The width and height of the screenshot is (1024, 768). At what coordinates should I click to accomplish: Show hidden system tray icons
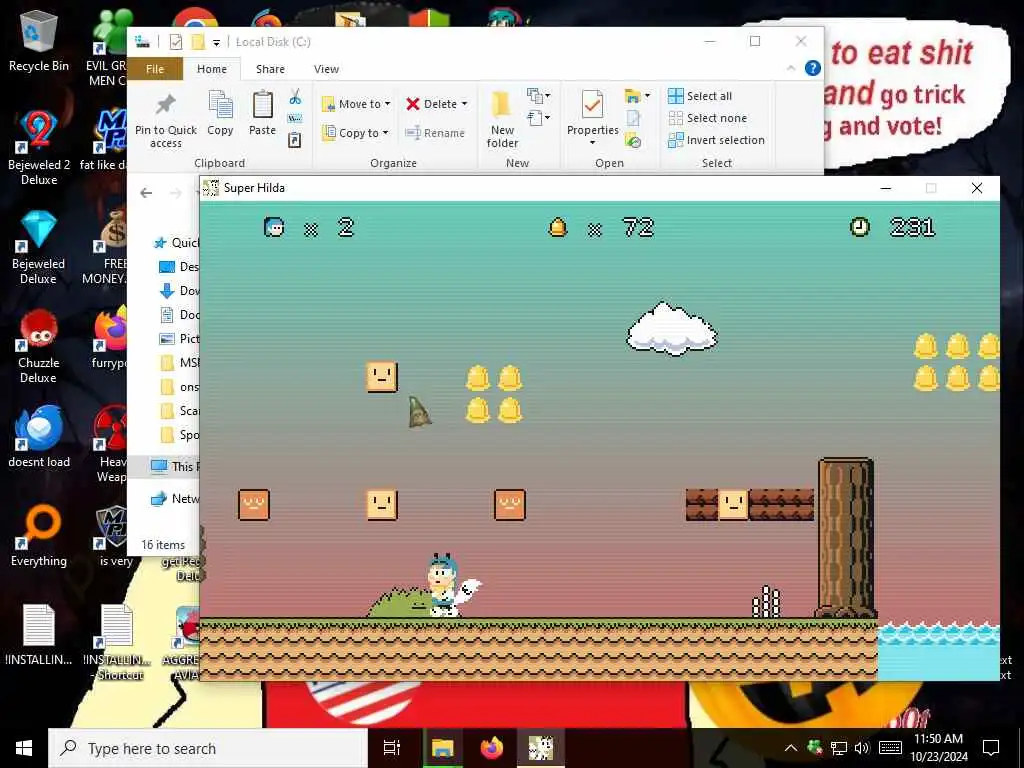tap(790, 748)
